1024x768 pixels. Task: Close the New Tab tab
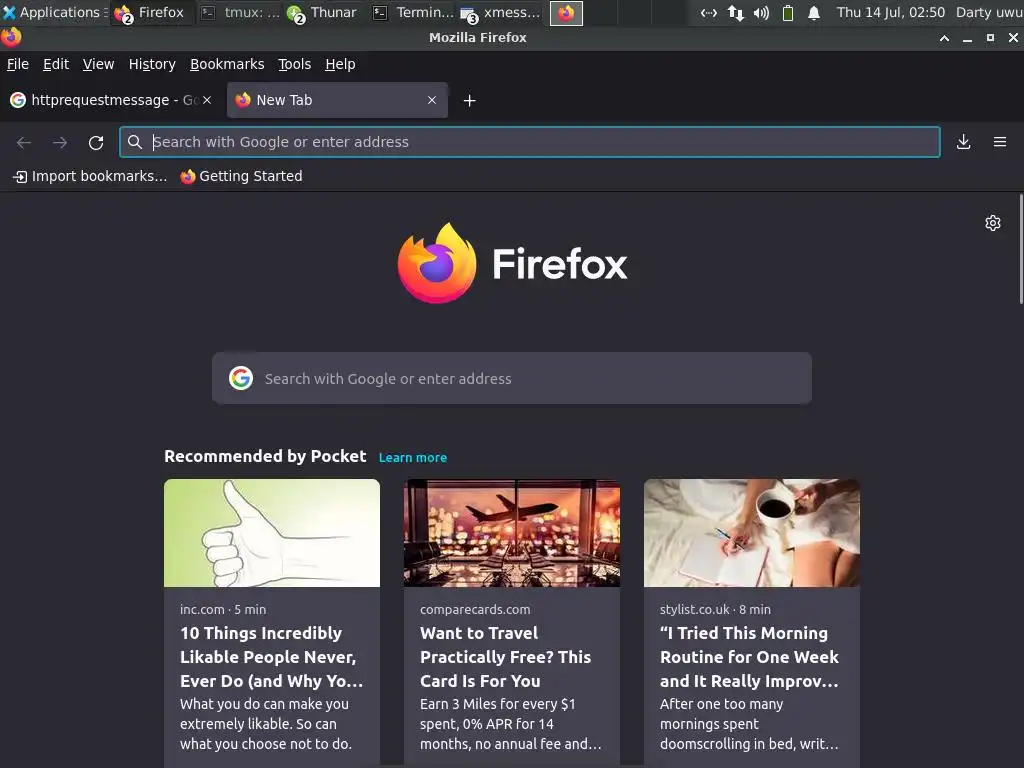(x=432, y=100)
